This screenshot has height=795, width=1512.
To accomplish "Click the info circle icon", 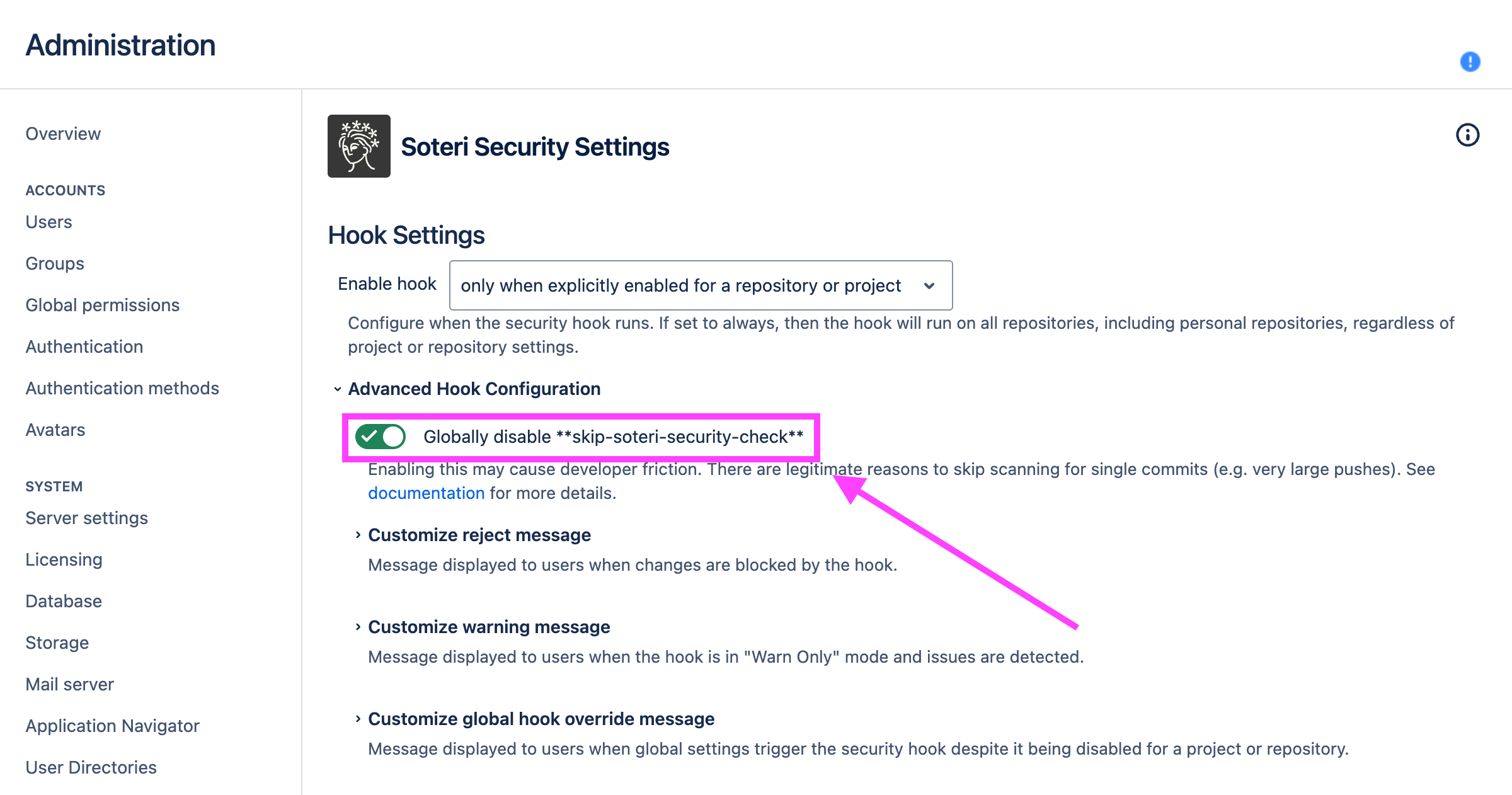I will click(1467, 135).
